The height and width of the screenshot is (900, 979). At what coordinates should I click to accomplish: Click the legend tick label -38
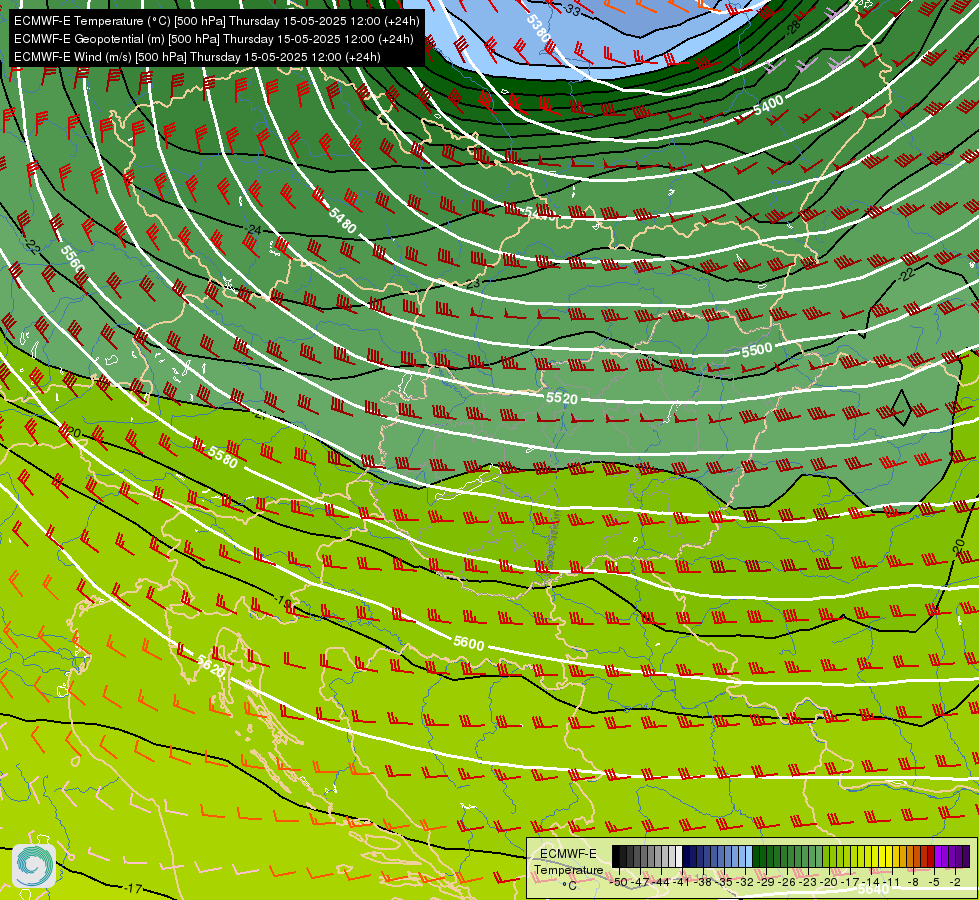coord(702,882)
